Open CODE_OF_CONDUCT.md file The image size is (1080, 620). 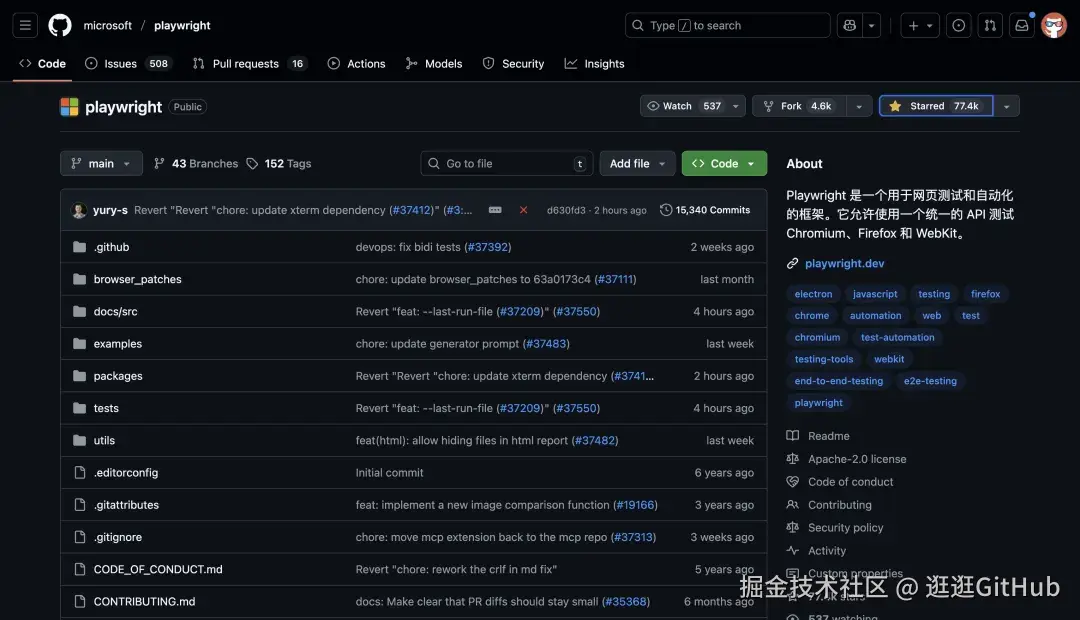click(158, 569)
